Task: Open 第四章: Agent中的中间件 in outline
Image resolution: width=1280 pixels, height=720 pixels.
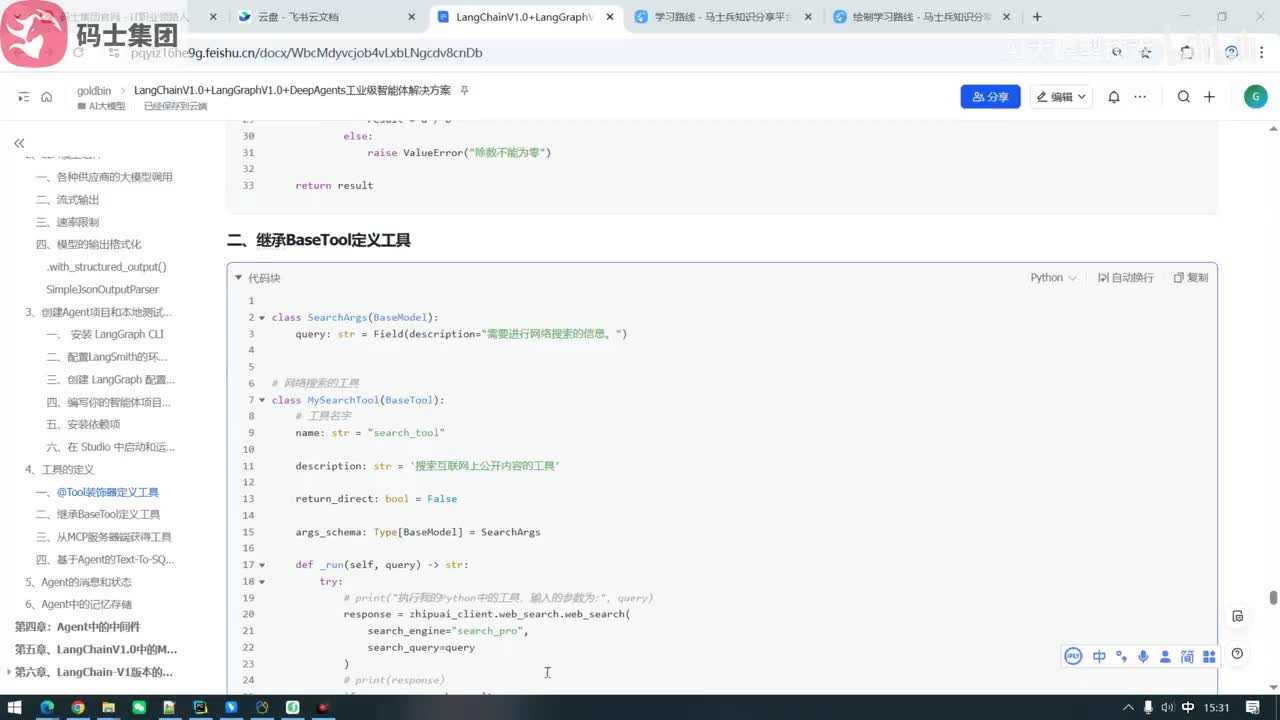Action: 77,627
